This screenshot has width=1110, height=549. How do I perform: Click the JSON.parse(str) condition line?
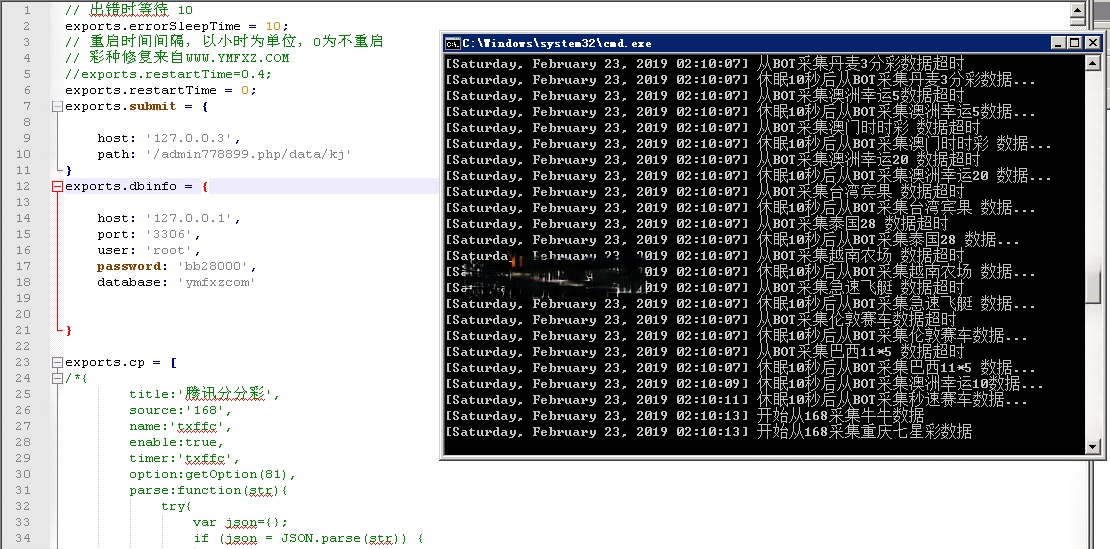point(308,538)
